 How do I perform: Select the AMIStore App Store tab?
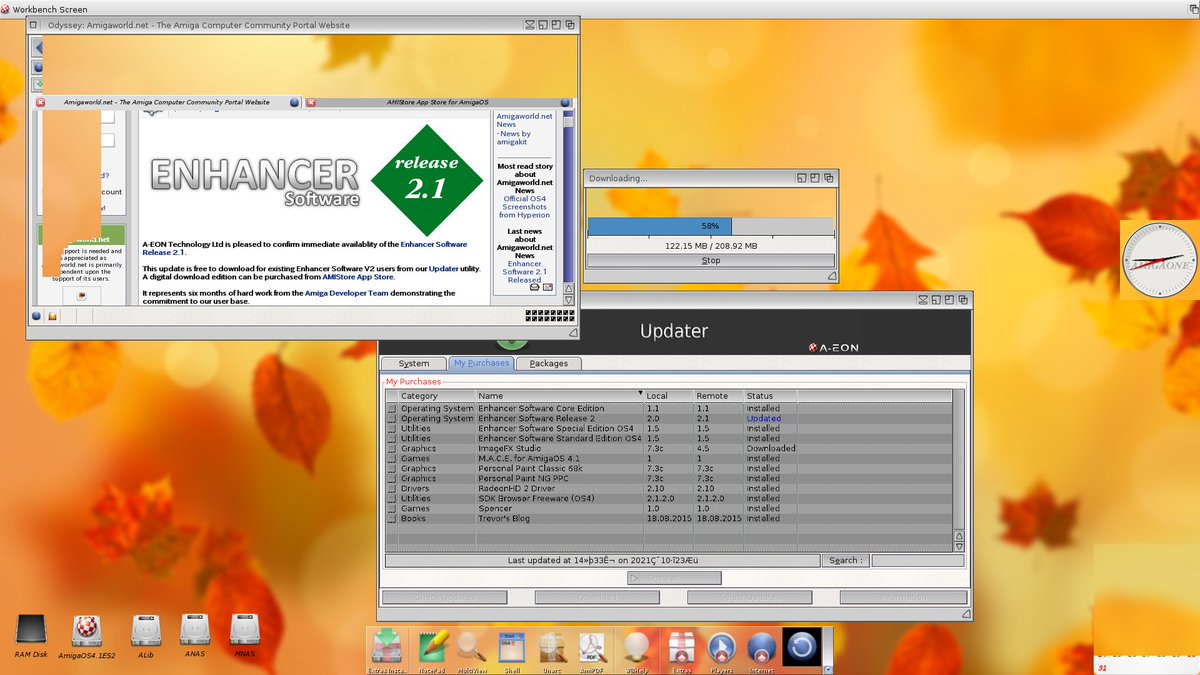coord(436,102)
